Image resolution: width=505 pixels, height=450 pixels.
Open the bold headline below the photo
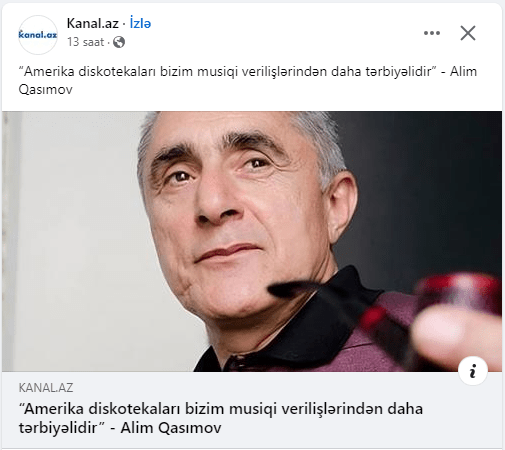221,418
